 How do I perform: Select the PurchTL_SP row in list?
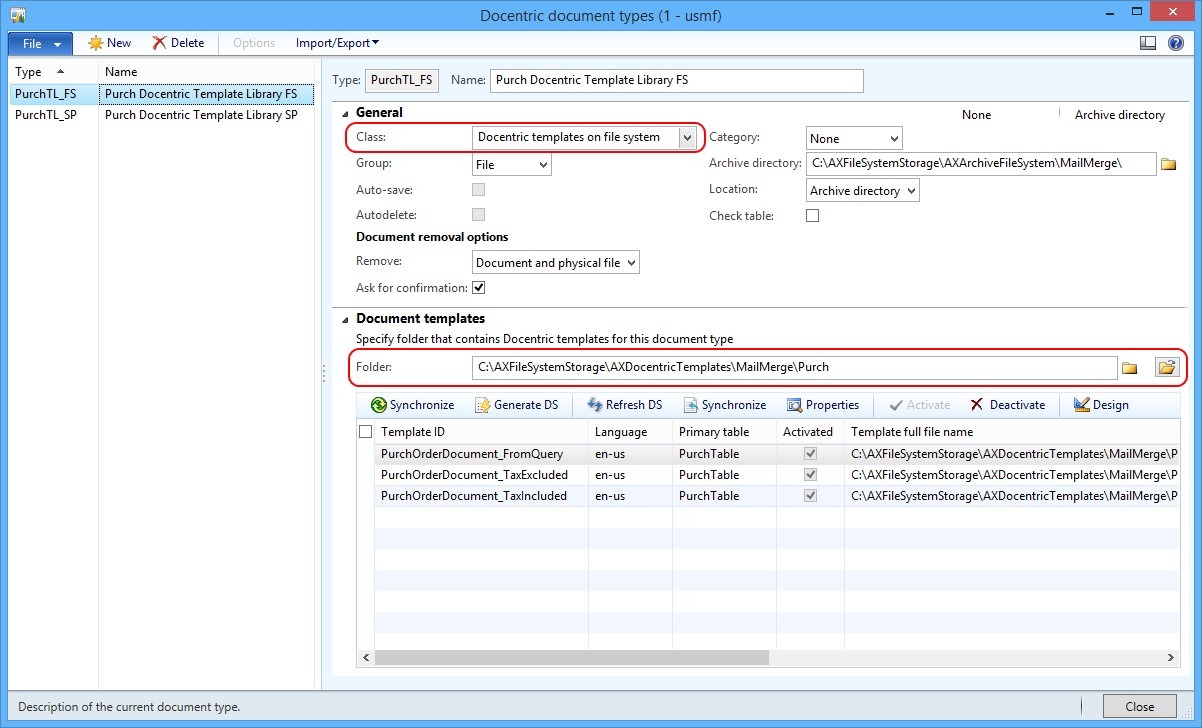point(162,115)
